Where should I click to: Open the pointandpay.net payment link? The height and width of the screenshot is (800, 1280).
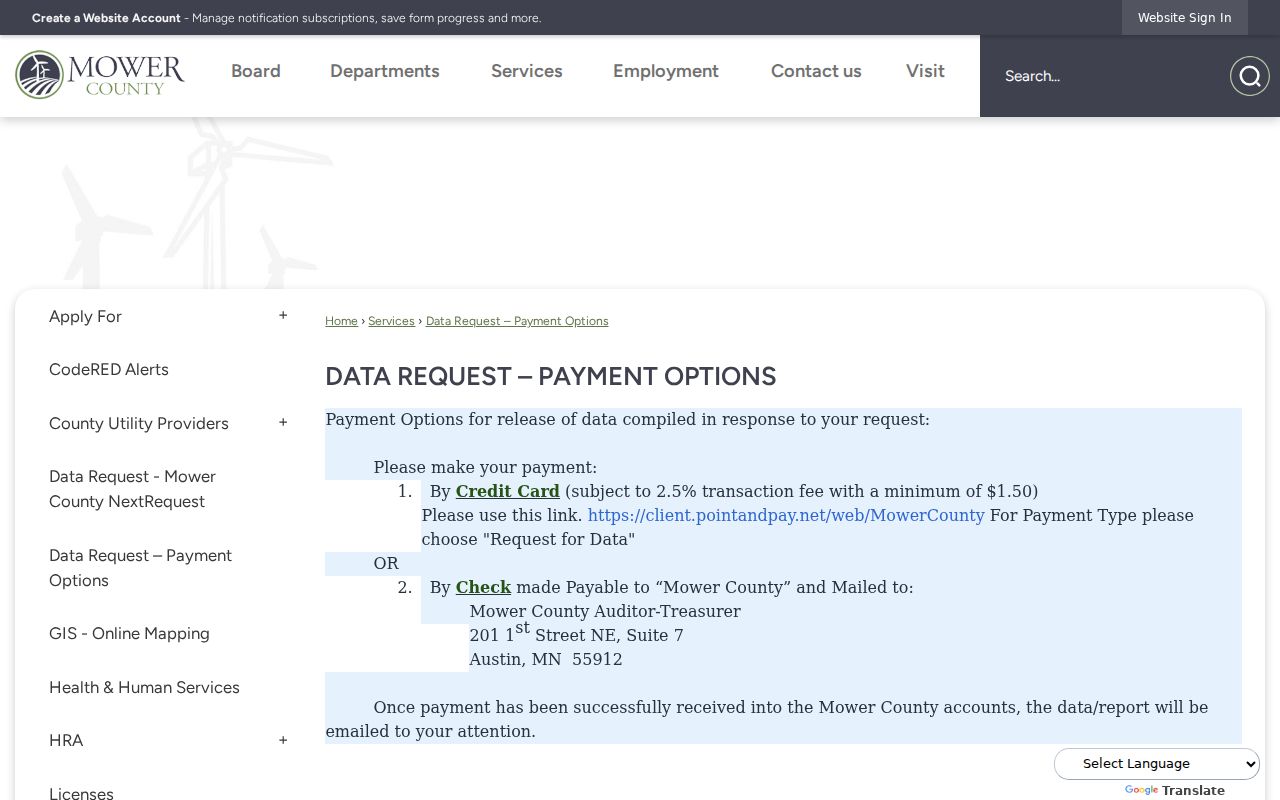(x=786, y=515)
